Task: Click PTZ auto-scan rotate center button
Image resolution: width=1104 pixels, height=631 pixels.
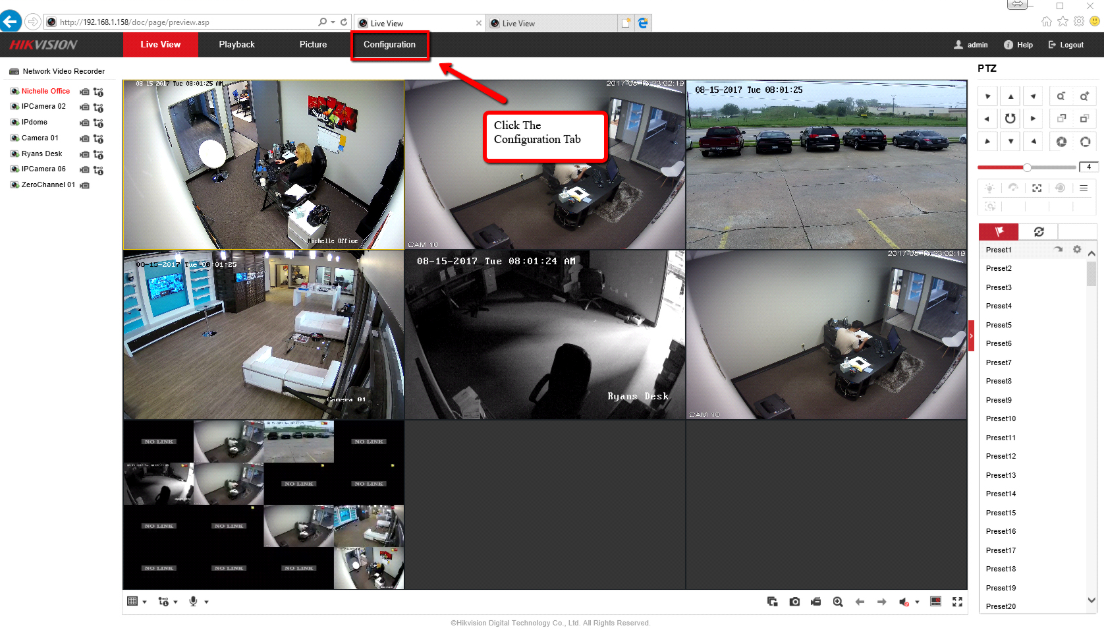Action: 1010,118
